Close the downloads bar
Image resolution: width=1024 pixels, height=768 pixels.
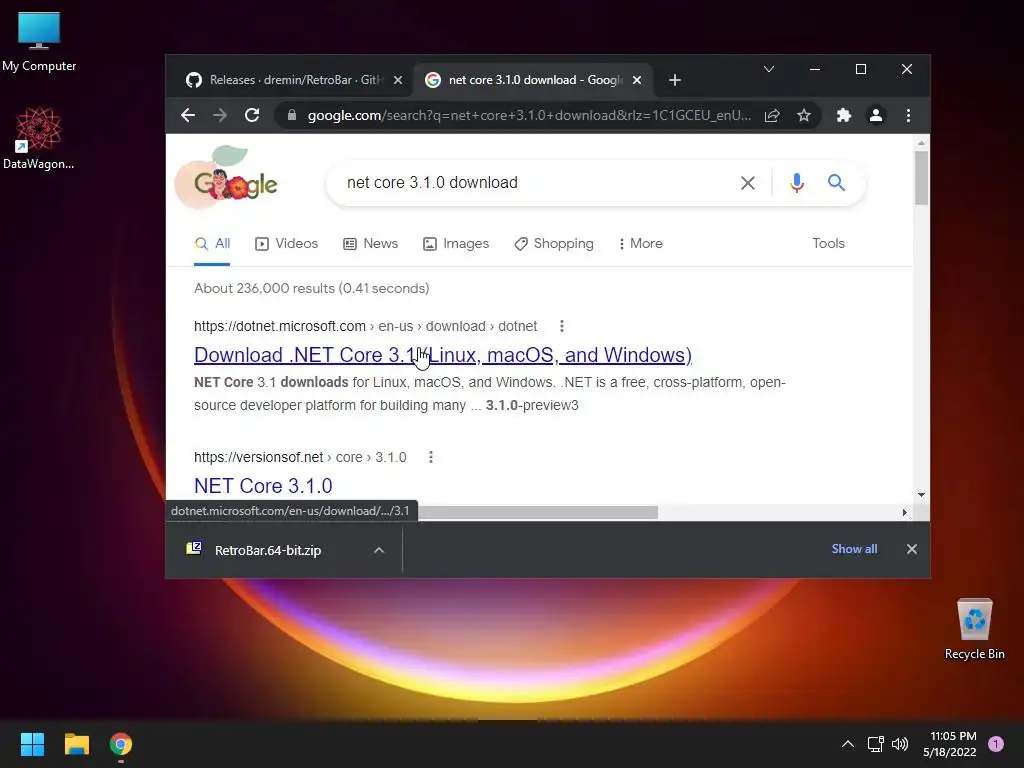tap(912, 549)
